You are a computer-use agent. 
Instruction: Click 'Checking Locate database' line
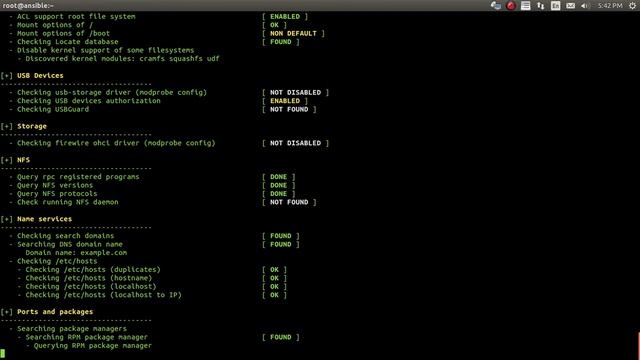pos(68,42)
